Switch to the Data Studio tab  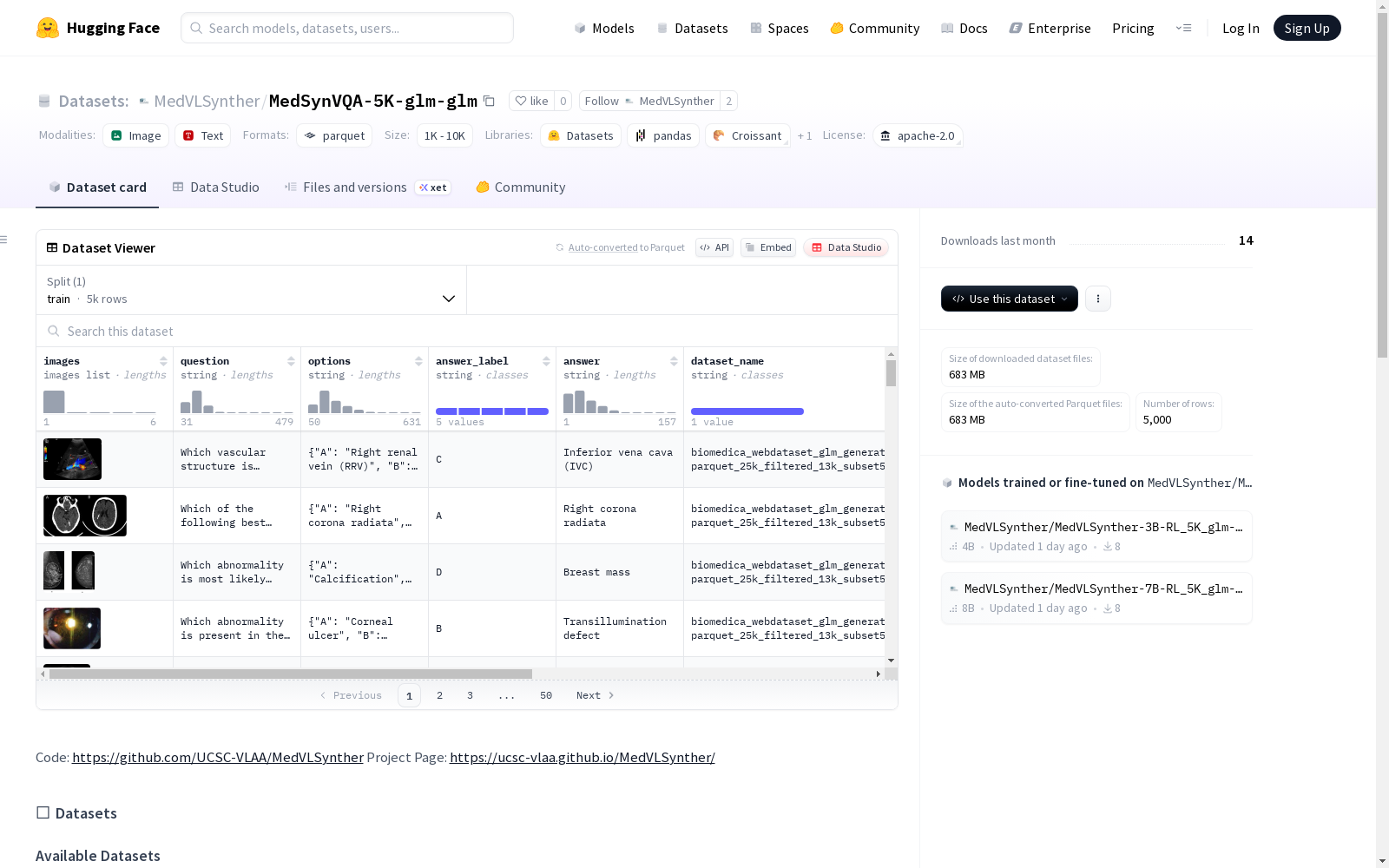[x=215, y=187]
